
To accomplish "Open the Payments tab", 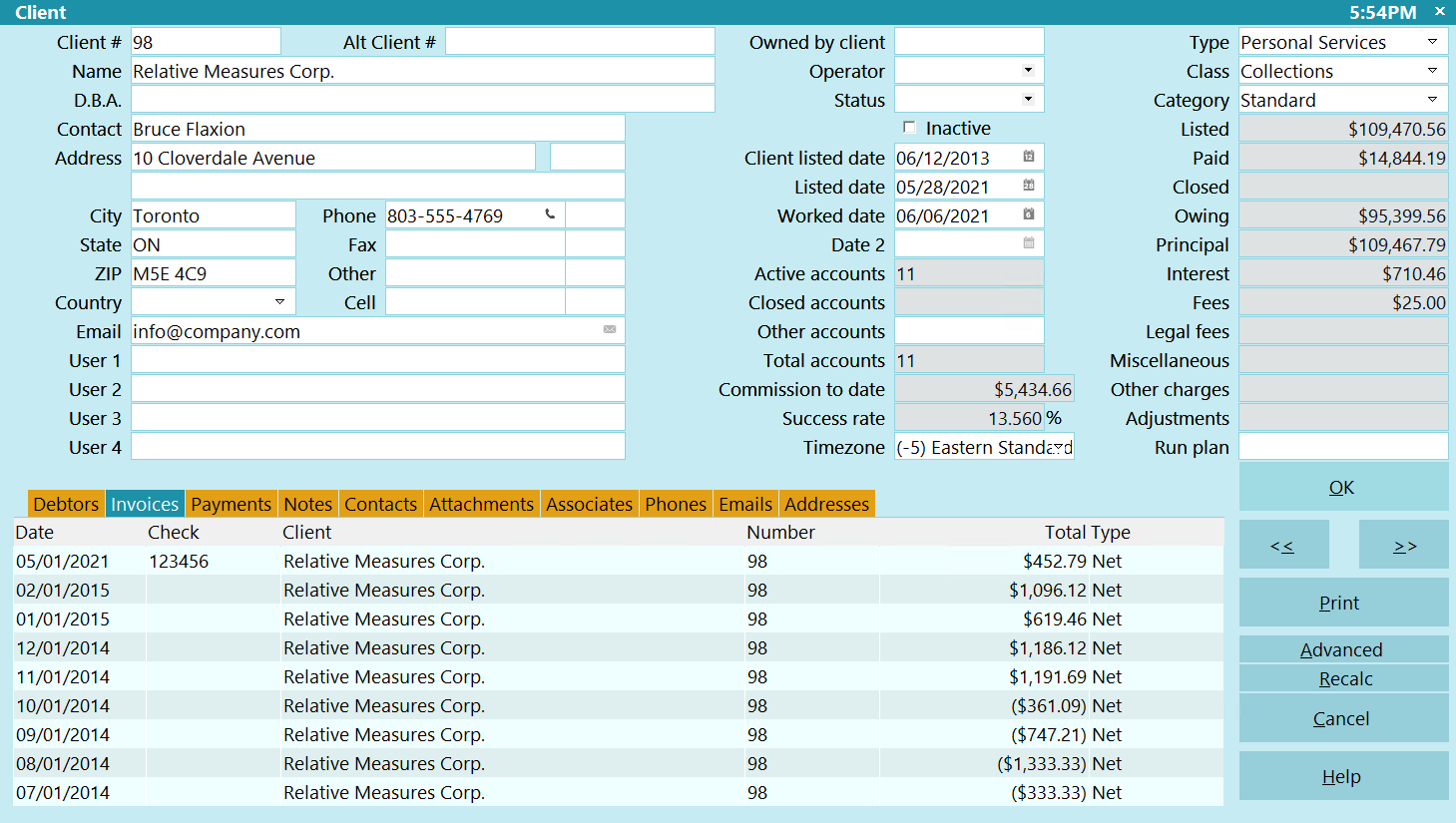I will (x=232, y=504).
